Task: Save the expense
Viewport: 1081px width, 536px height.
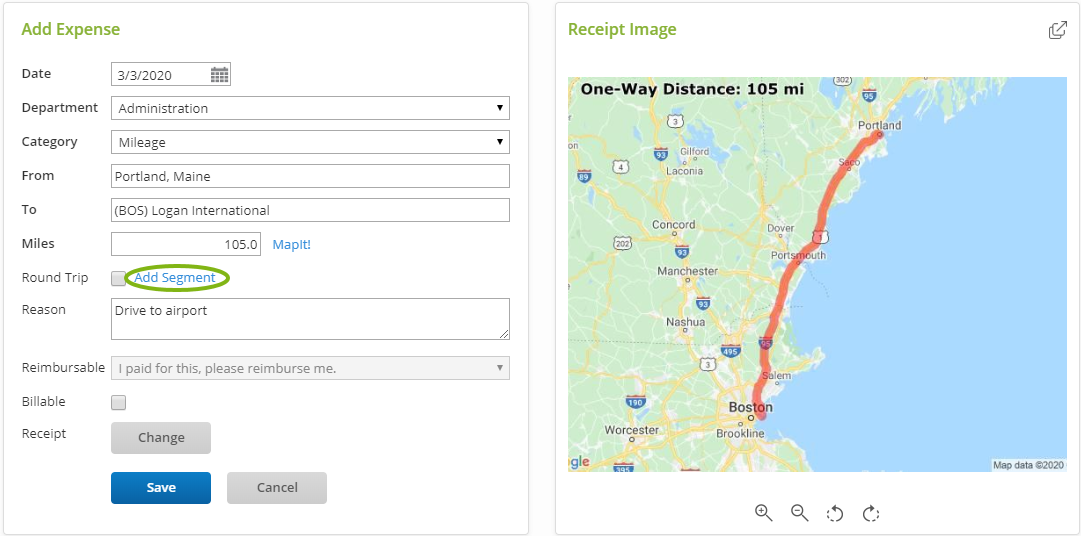Action: (161, 488)
